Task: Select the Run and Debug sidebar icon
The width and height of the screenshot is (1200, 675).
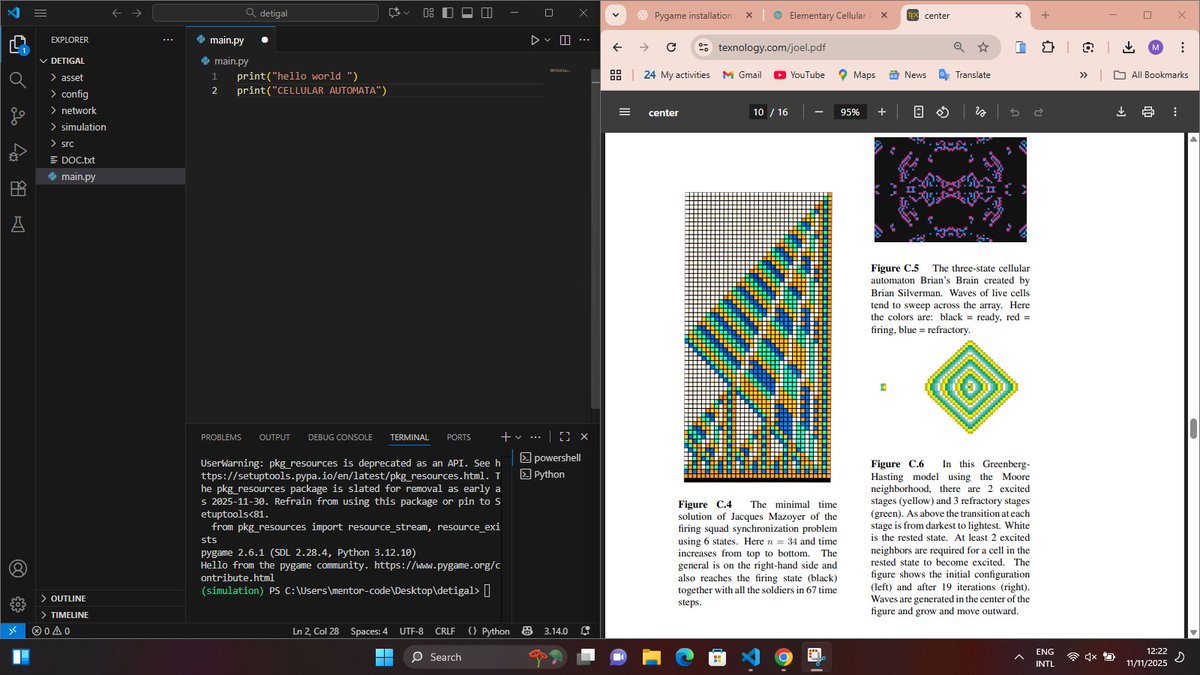Action: (17, 152)
